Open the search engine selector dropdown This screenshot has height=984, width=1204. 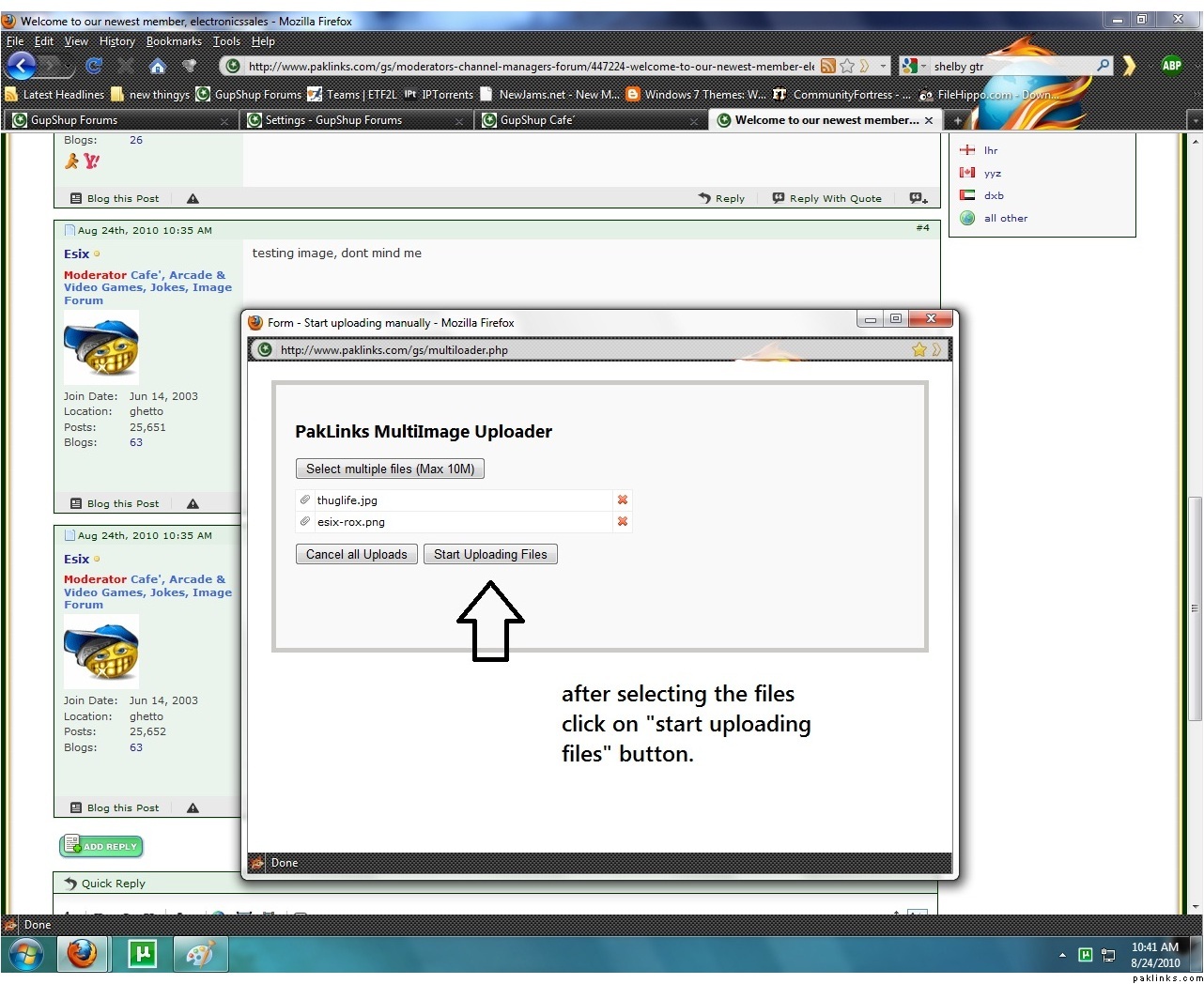(911, 66)
